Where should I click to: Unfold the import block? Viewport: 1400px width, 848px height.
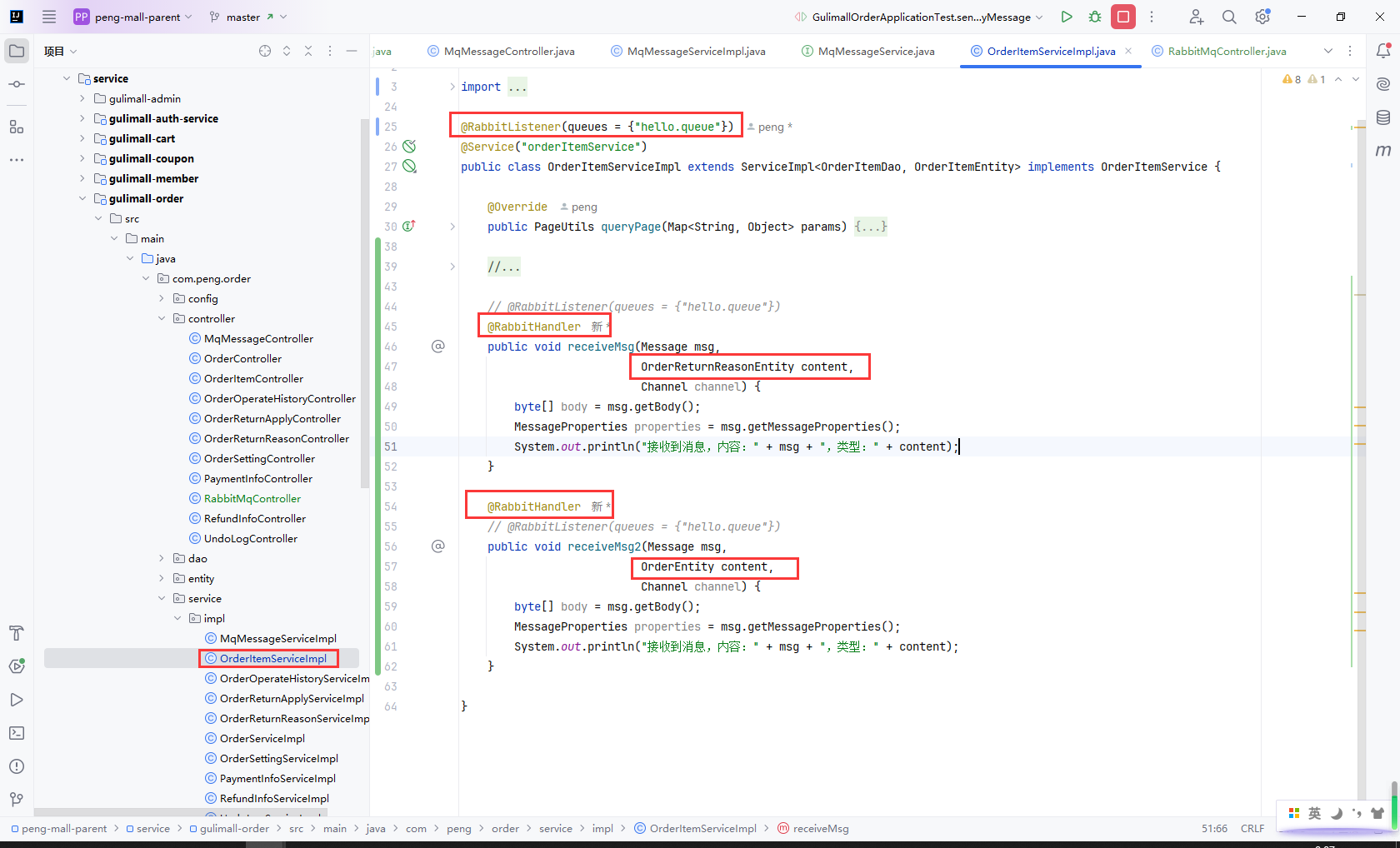tap(452, 87)
